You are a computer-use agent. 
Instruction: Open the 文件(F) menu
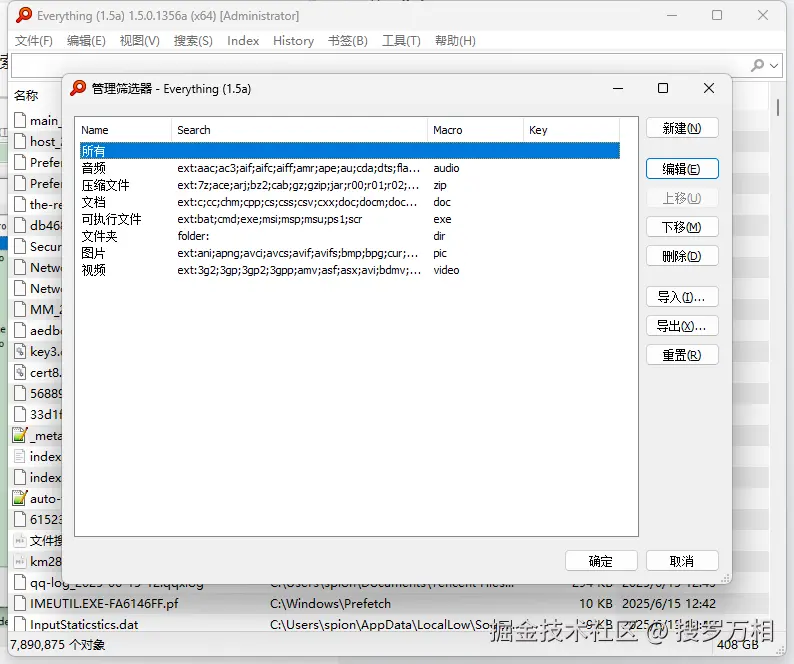pos(33,41)
